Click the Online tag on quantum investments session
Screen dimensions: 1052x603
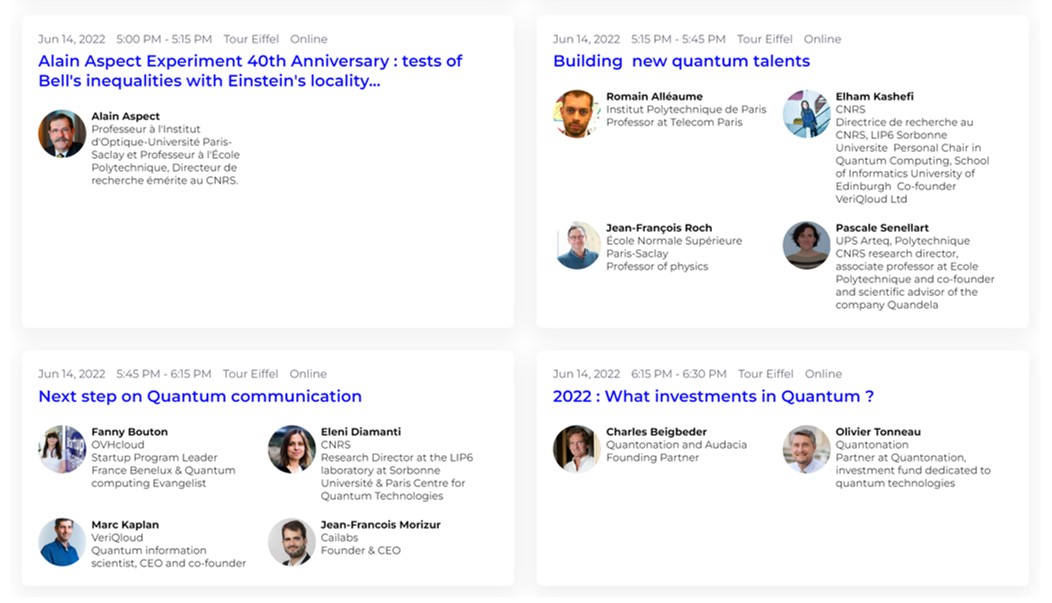point(823,374)
